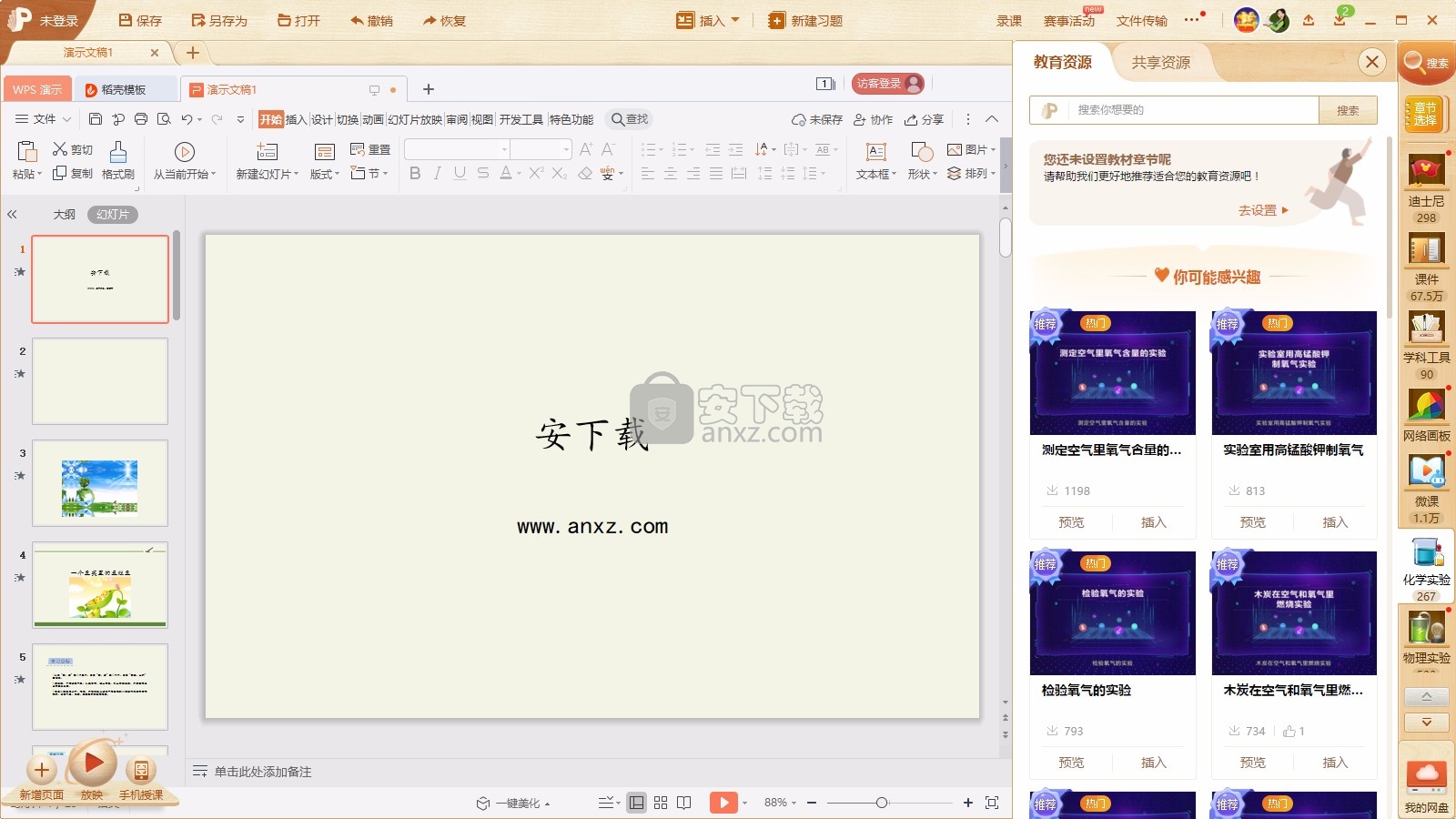The height and width of the screenshot is (819, 1456).
Task: Open 化学实验 icon in right sidebar
Action: pos(1426,551)
